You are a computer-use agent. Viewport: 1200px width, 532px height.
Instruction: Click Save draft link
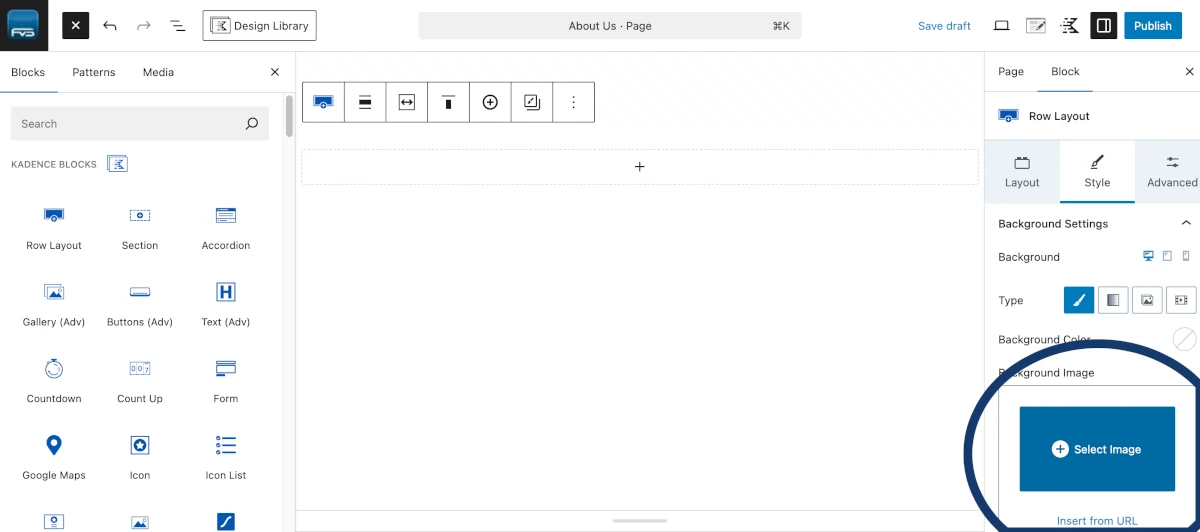(944, 26)
